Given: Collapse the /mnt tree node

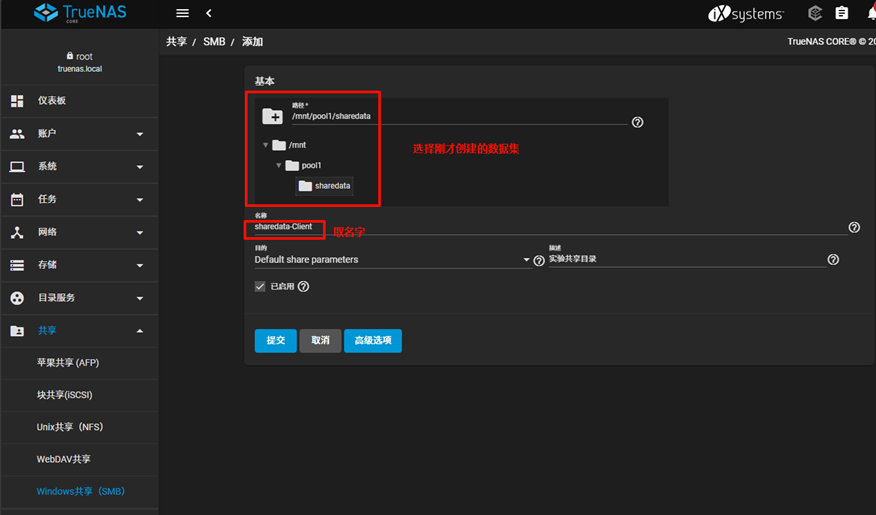Looking at the screenshot, I should [266, 145].
